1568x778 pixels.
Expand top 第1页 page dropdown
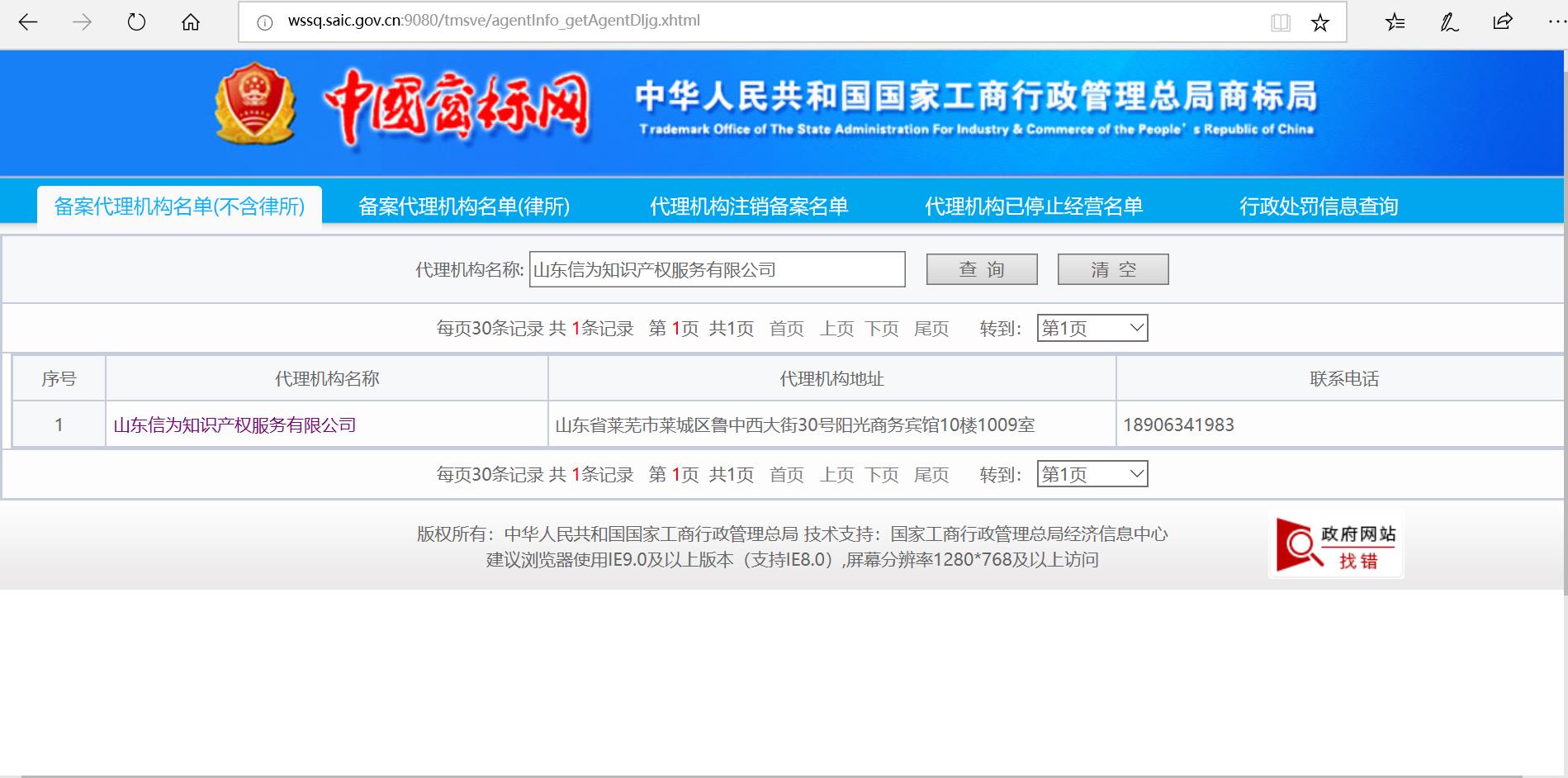coord(1092,328)
